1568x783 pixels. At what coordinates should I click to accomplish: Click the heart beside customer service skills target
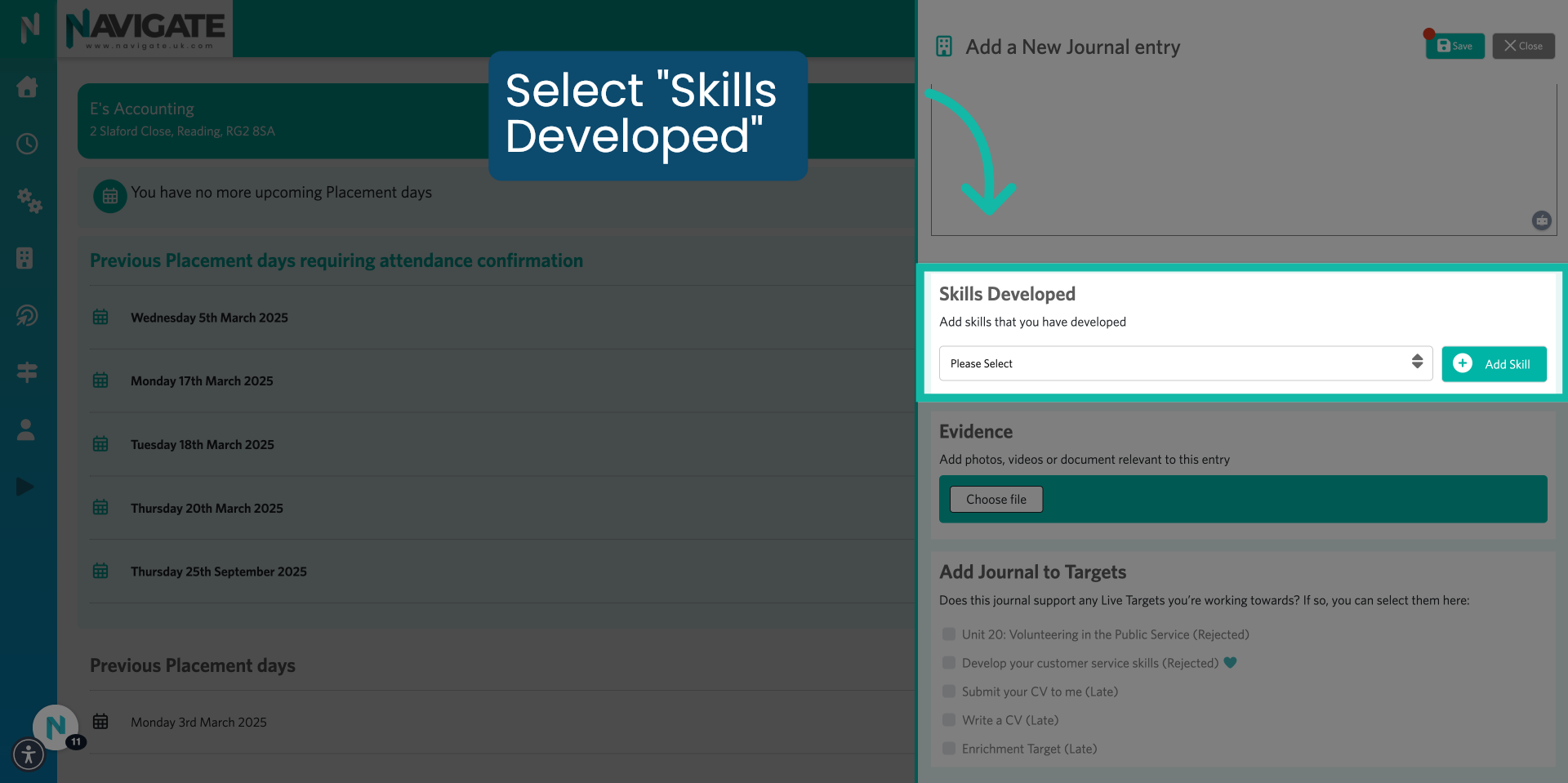(x=1231, y=663)
